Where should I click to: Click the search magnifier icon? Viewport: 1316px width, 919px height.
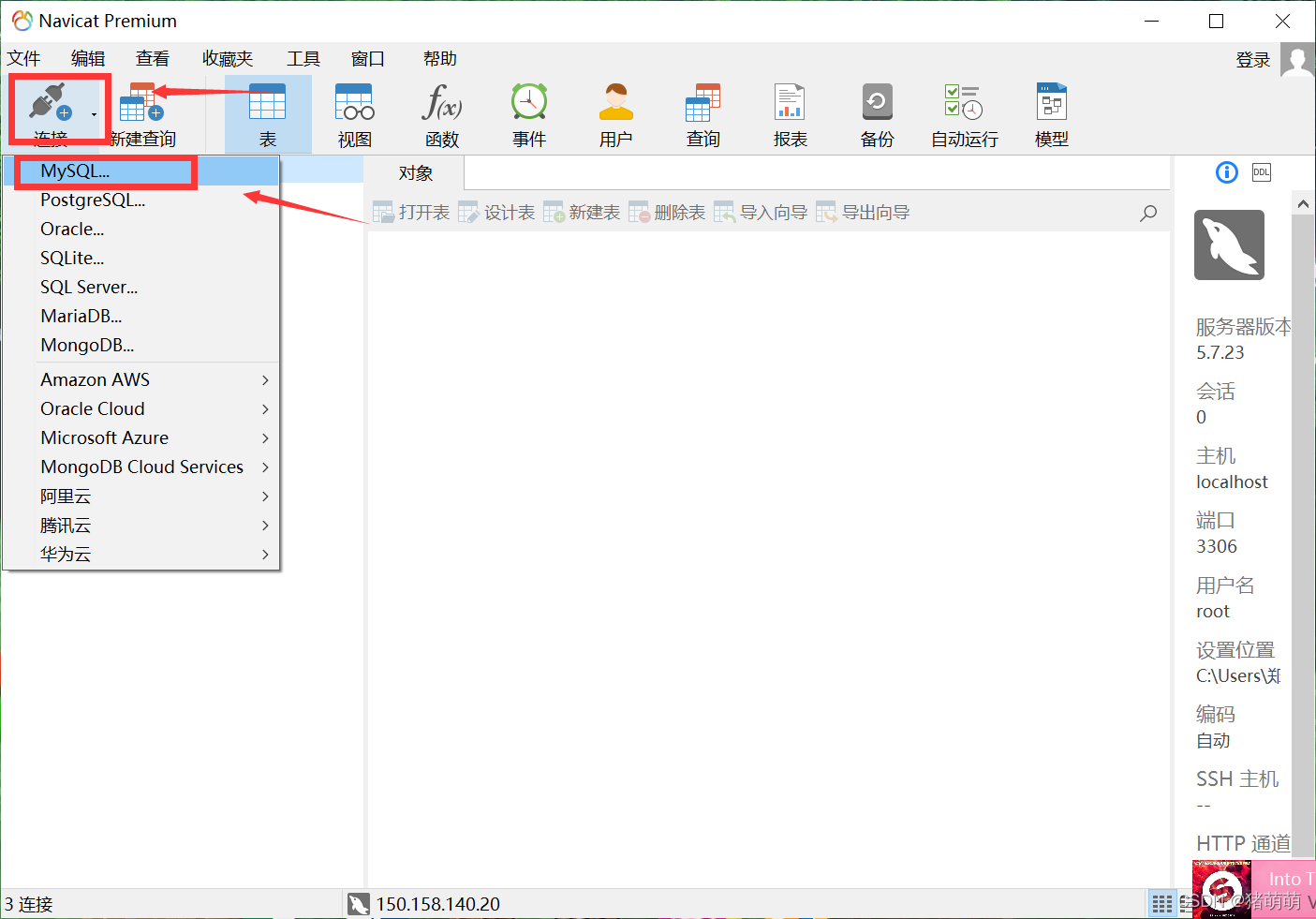coord(1148,214)
